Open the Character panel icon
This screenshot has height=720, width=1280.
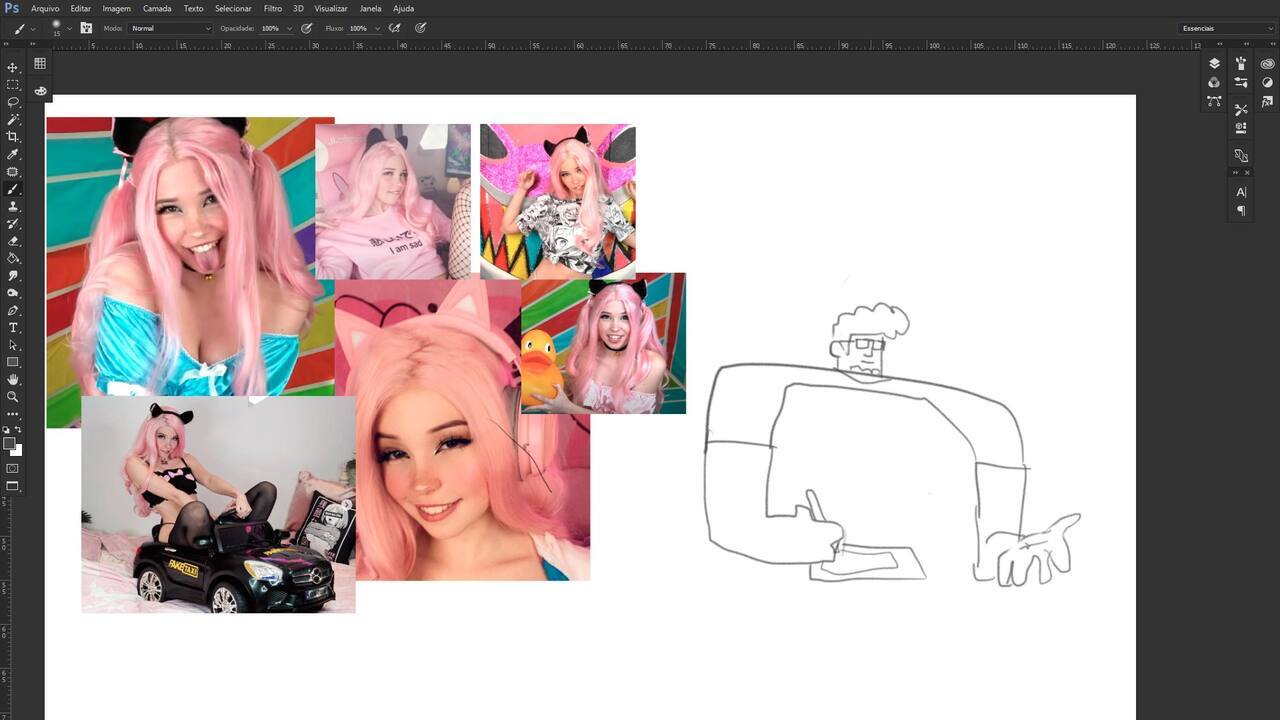click(1241, 192)
